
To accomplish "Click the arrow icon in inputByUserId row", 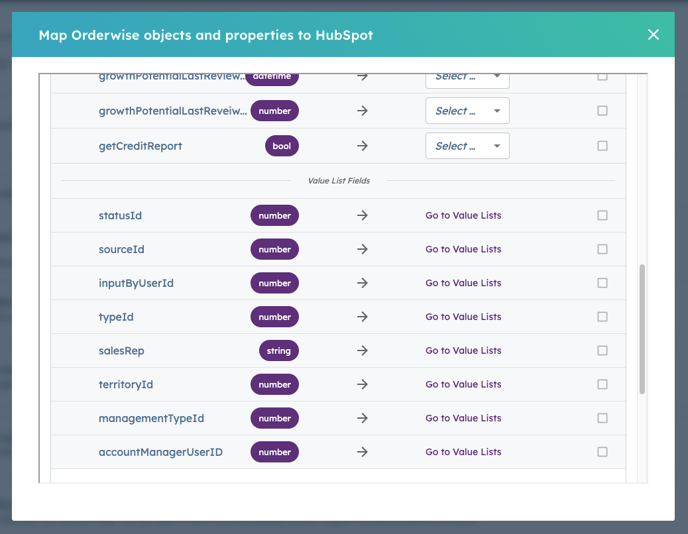I will (362, 283).
